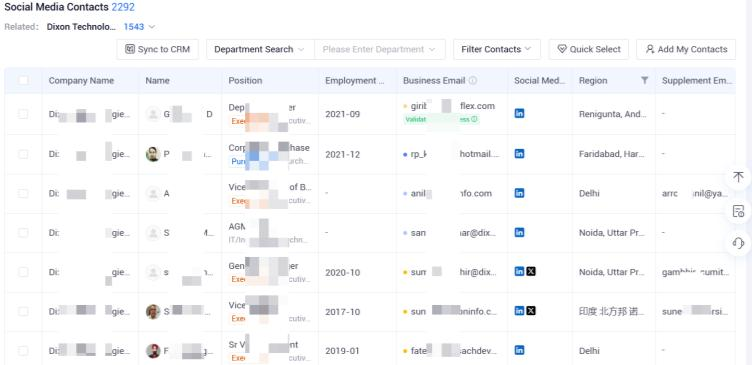Click the 2020-10 employment date cell
The image size is (752, 365).
tap(342, 272)
